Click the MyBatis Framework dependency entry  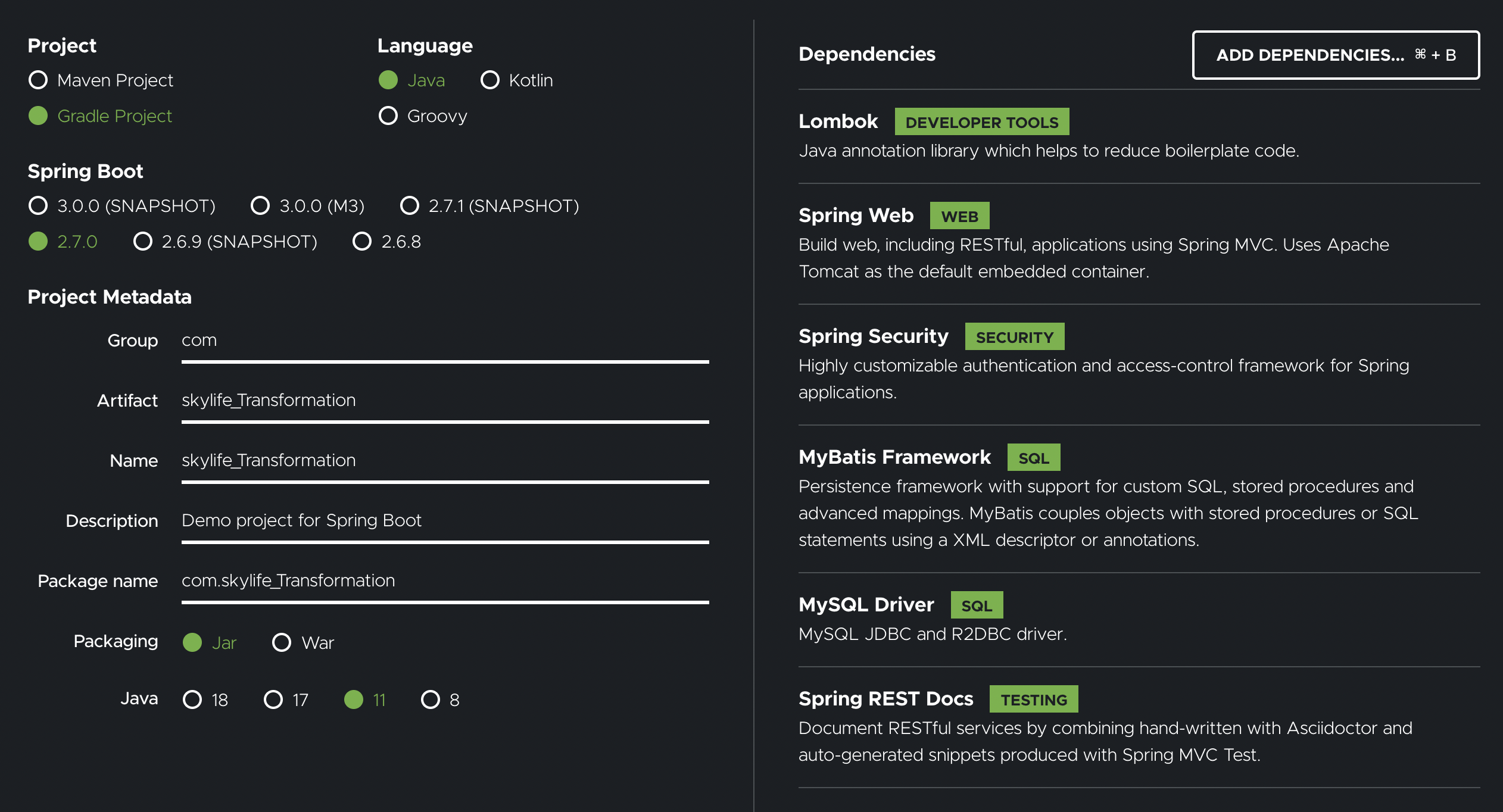[x=894, y=457]
